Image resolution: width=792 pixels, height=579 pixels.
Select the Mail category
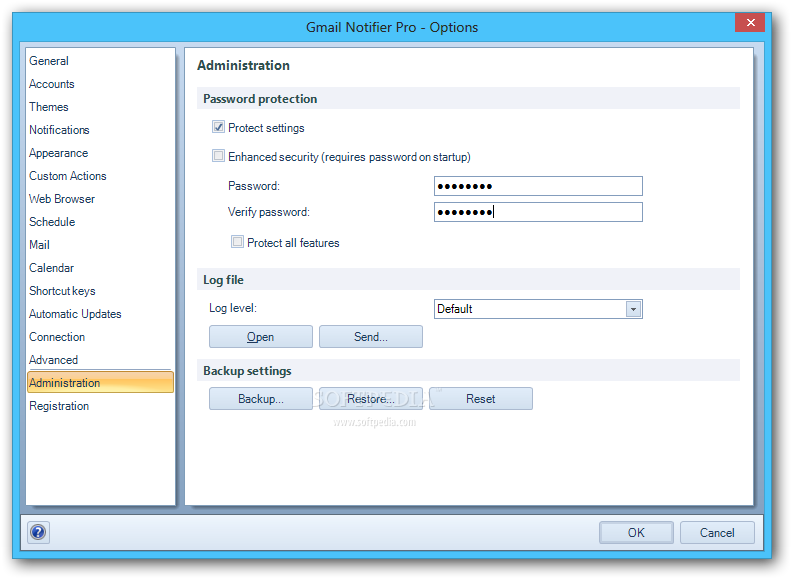pos(101,245)
